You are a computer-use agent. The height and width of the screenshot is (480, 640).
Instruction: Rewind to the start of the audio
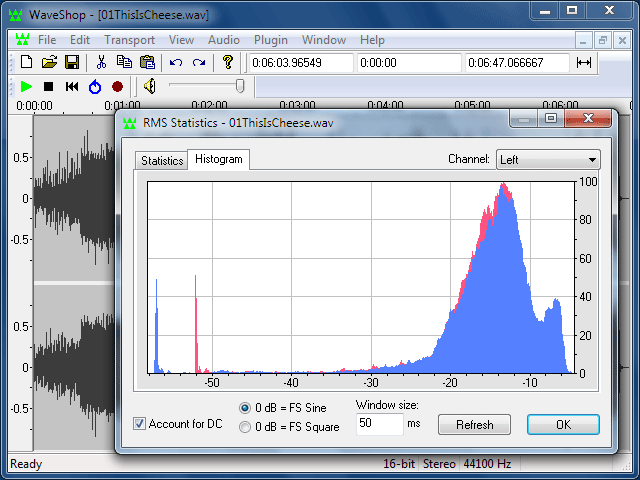(x=72, y=87)
